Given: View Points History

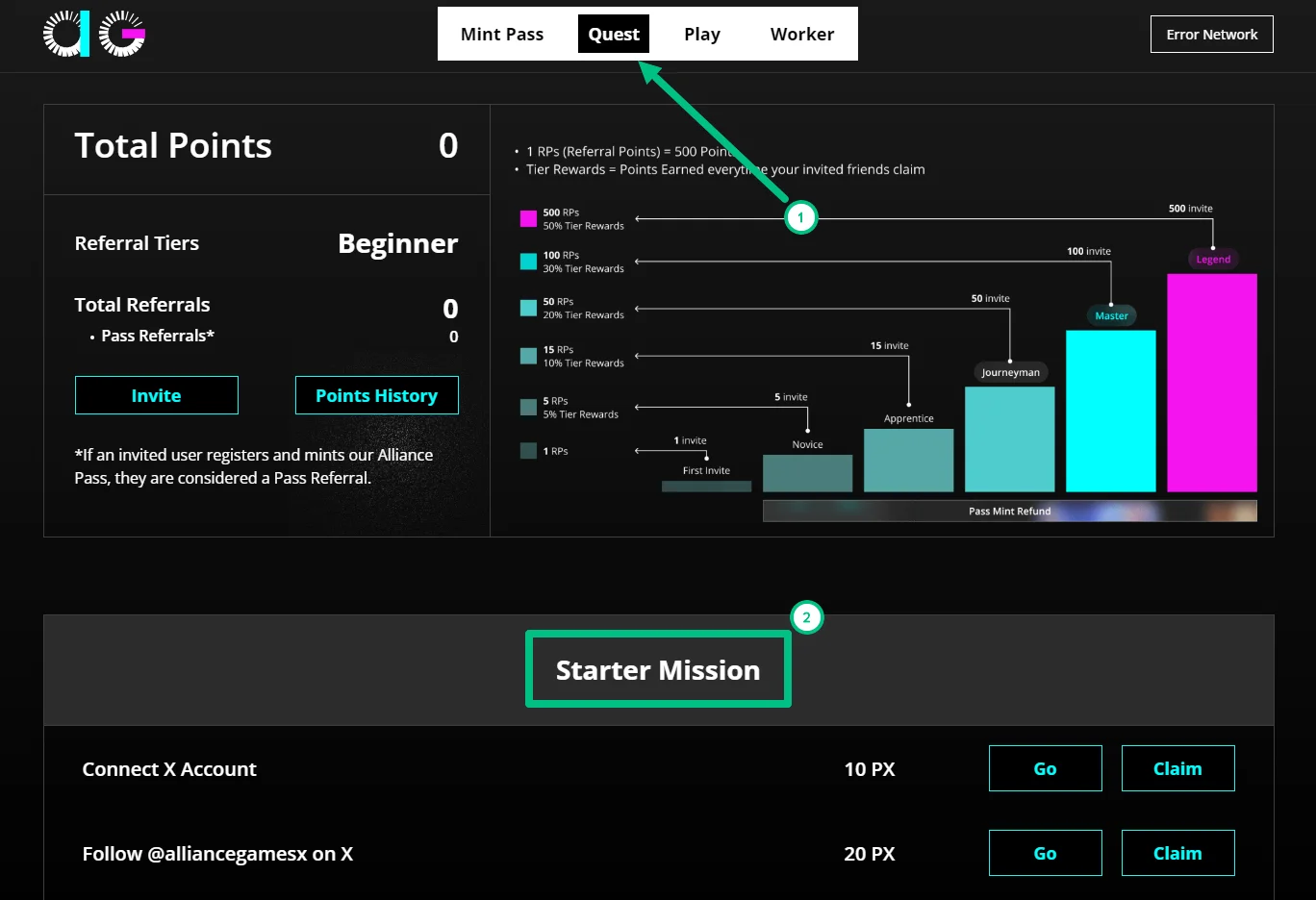Looking at the screenshot, I should pyautogui.click(x=377, y=395).
